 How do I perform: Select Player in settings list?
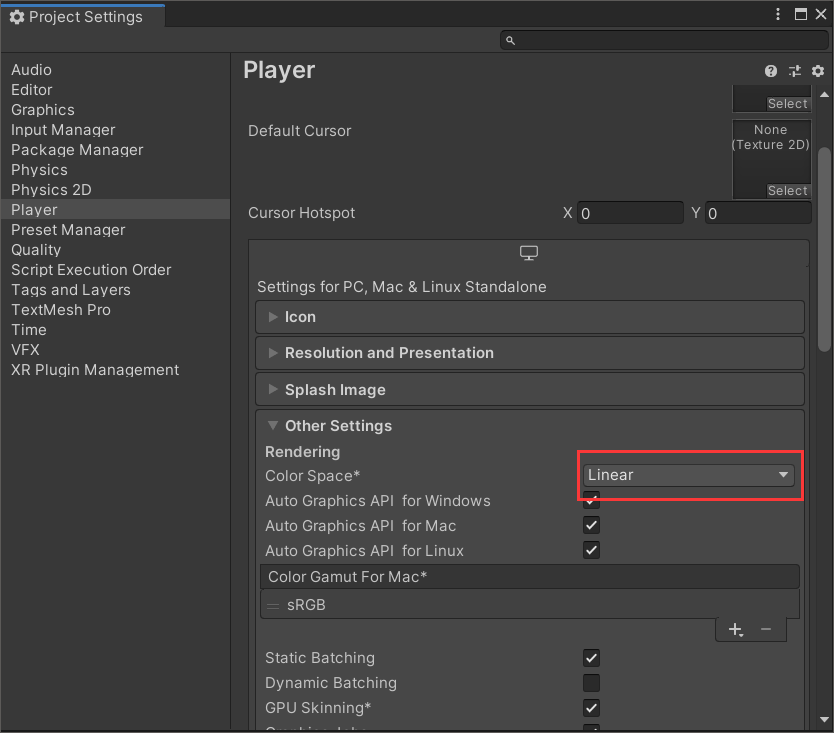115,210
